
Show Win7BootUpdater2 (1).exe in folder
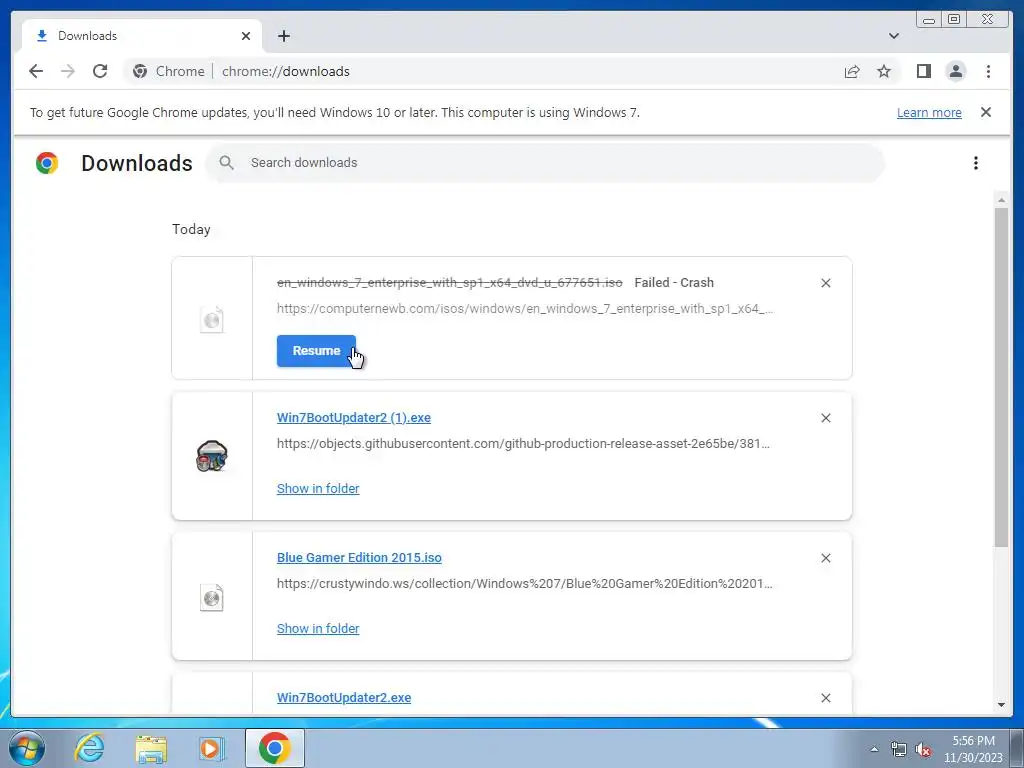pos(317,488)
